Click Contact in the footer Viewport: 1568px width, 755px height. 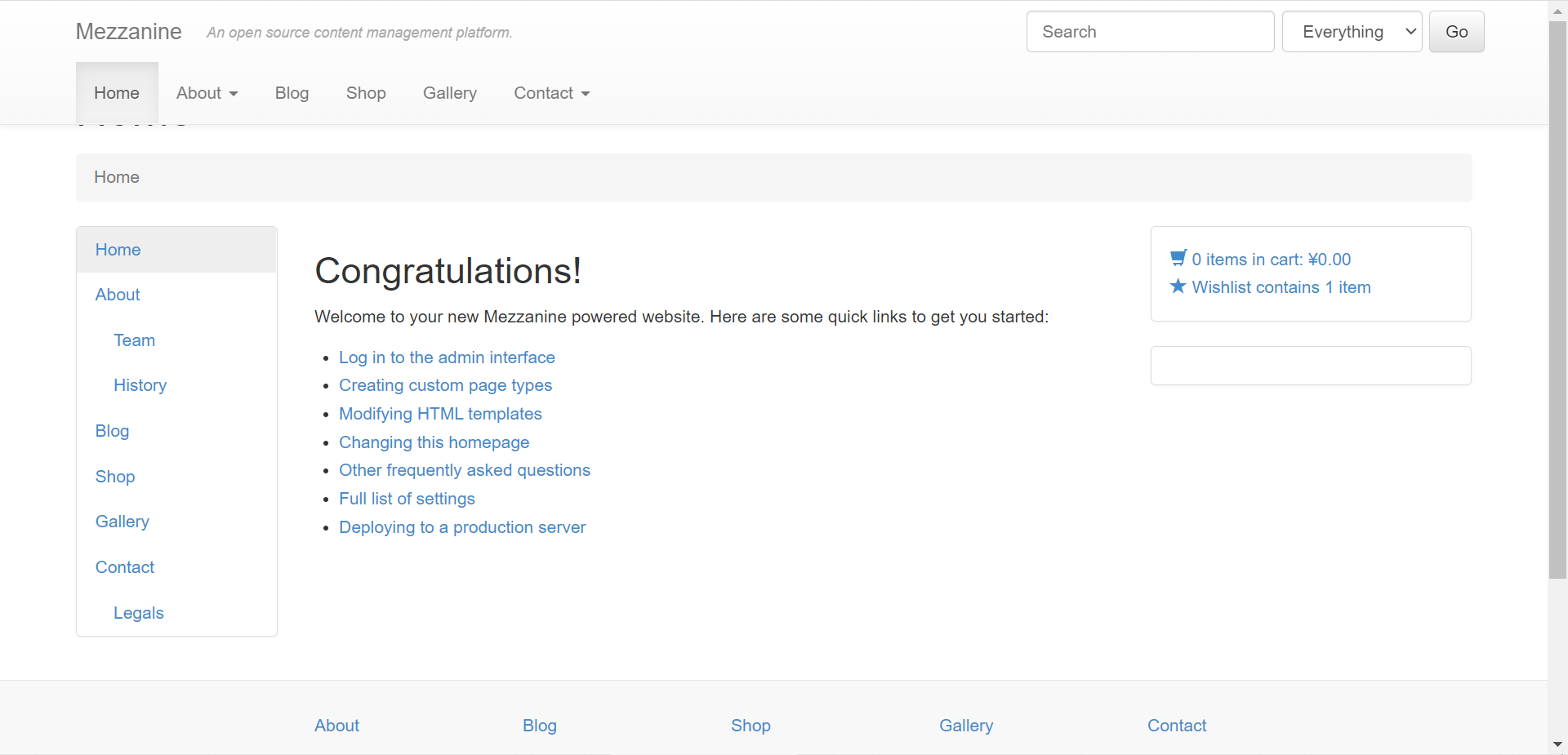(x=1177, y=726)
